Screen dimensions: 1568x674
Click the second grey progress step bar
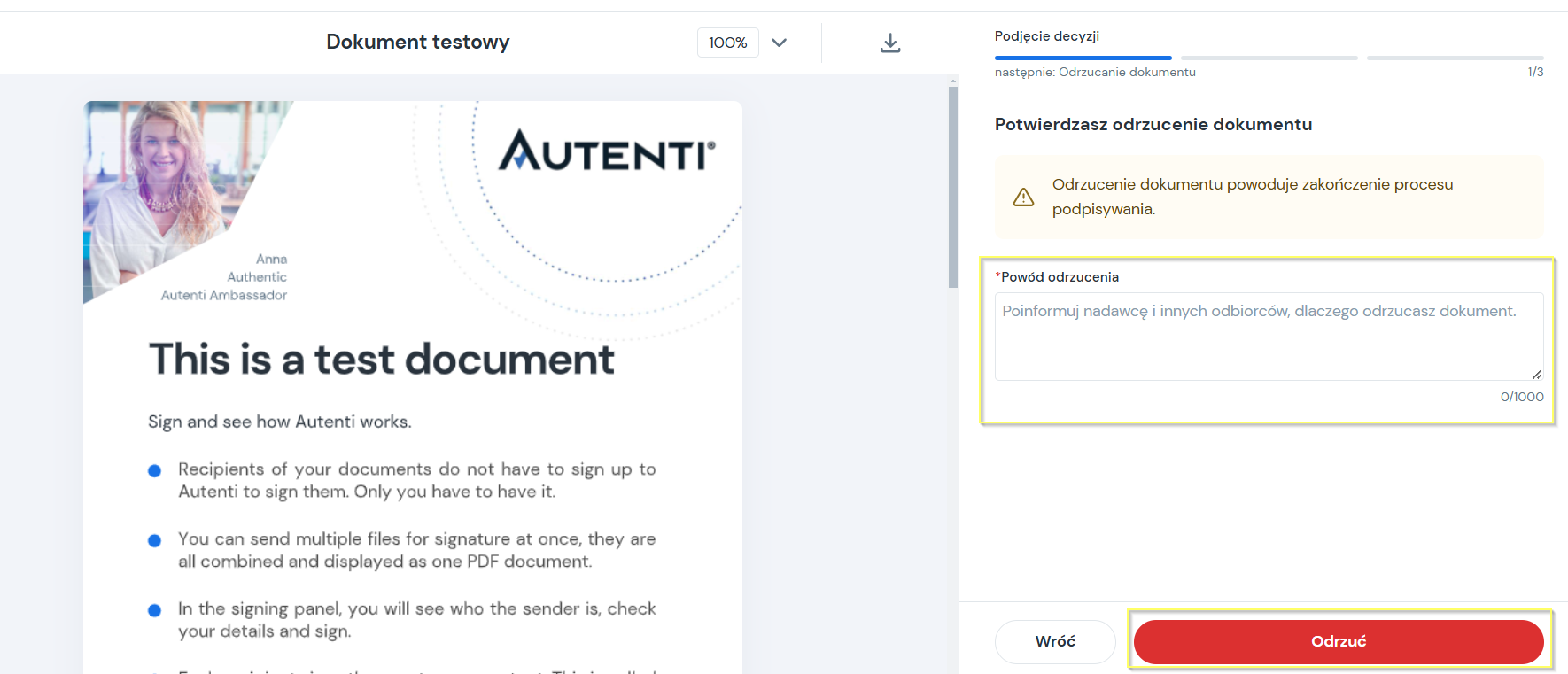1269,58
